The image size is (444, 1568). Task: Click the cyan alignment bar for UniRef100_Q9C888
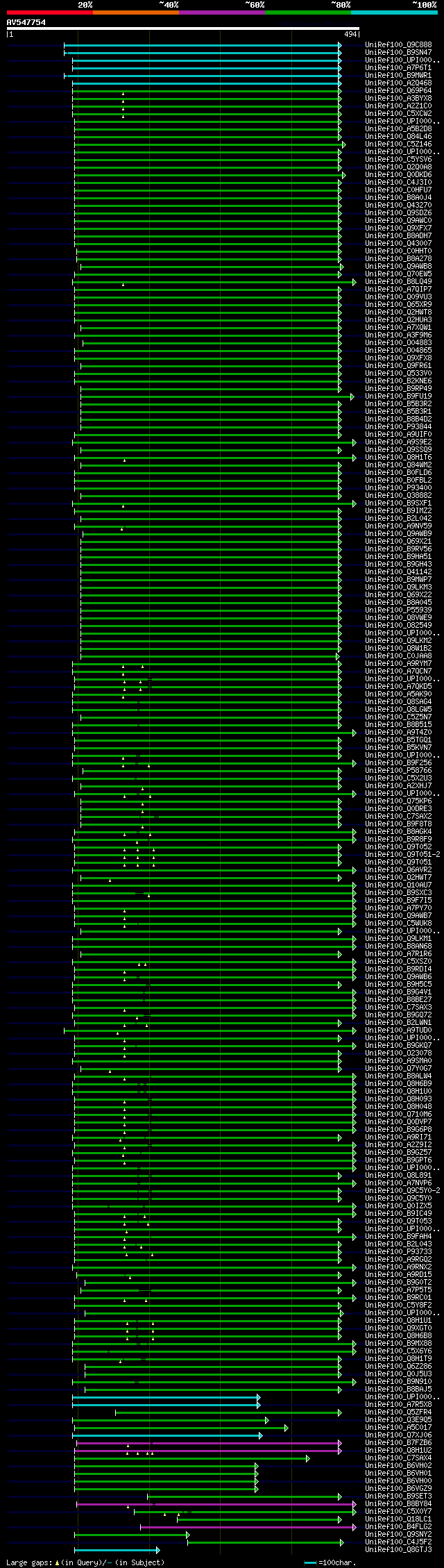click(x=201, y=45)
